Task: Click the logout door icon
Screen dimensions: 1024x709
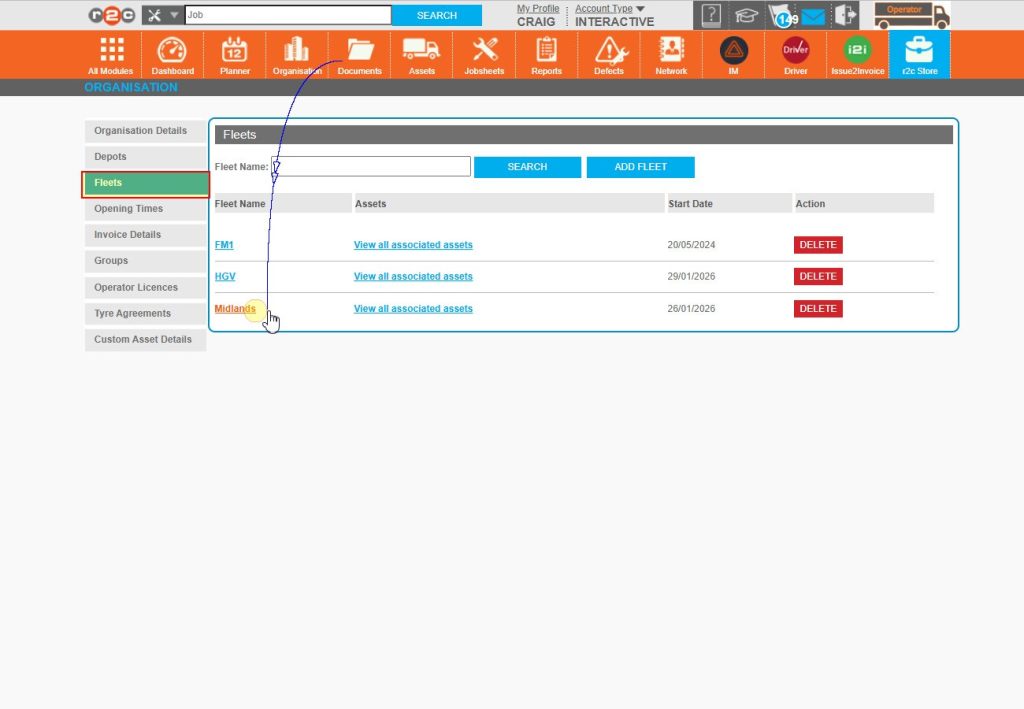Action: [846, 15]
